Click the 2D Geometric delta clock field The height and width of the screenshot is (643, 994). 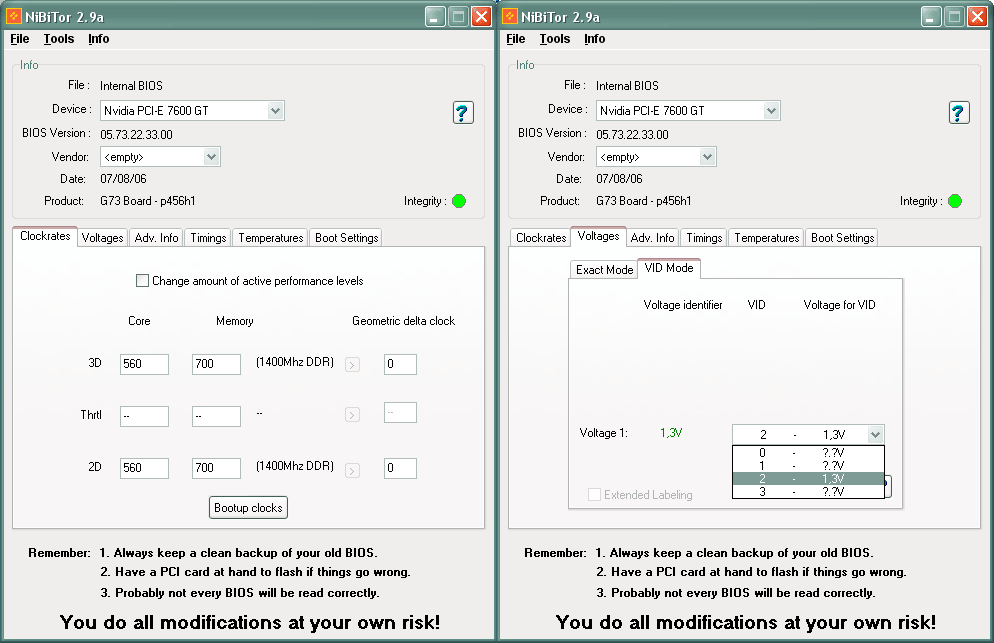coord(400,468)
